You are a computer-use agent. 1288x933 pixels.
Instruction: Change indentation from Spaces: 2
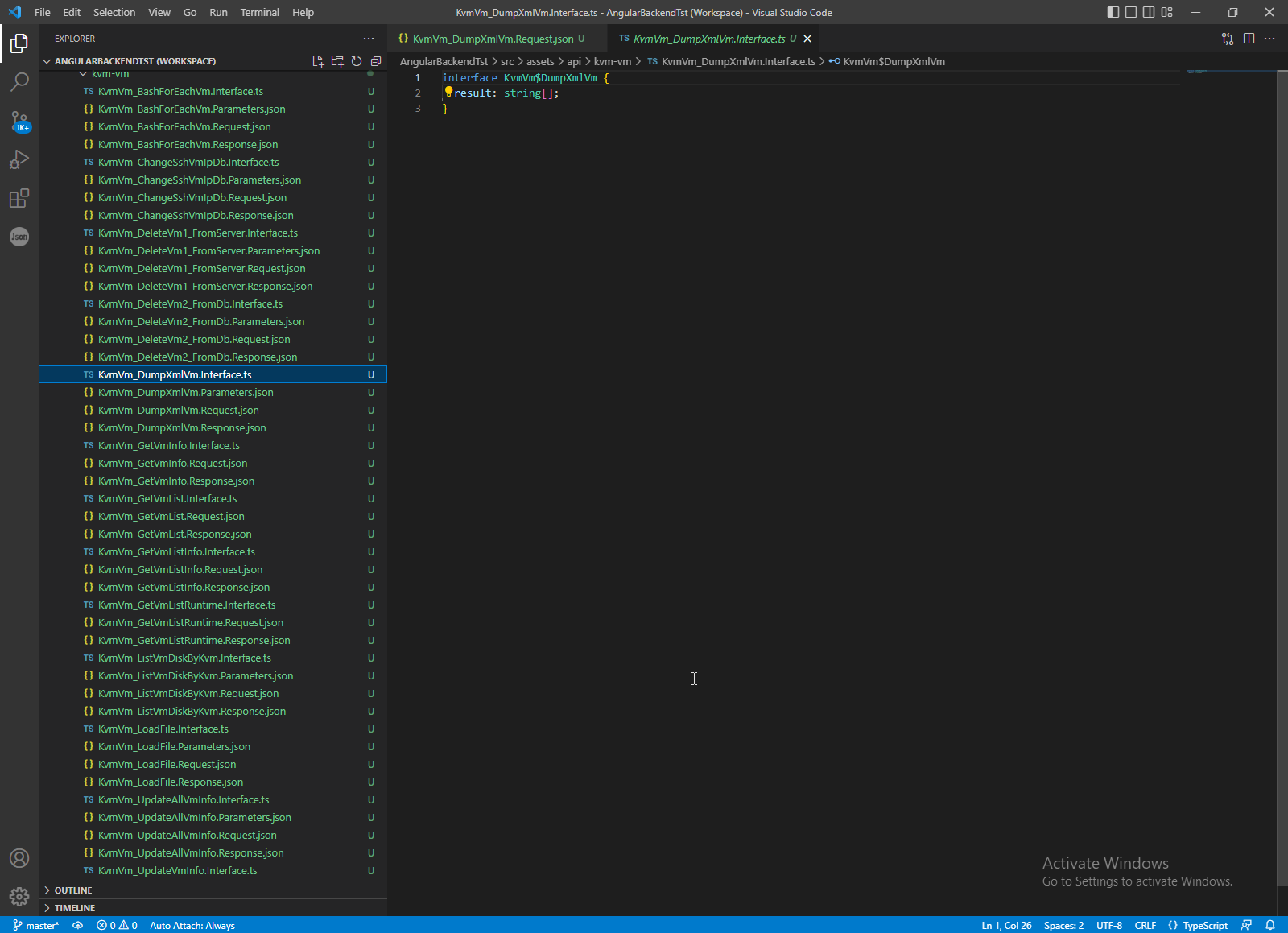point(1063,925)
